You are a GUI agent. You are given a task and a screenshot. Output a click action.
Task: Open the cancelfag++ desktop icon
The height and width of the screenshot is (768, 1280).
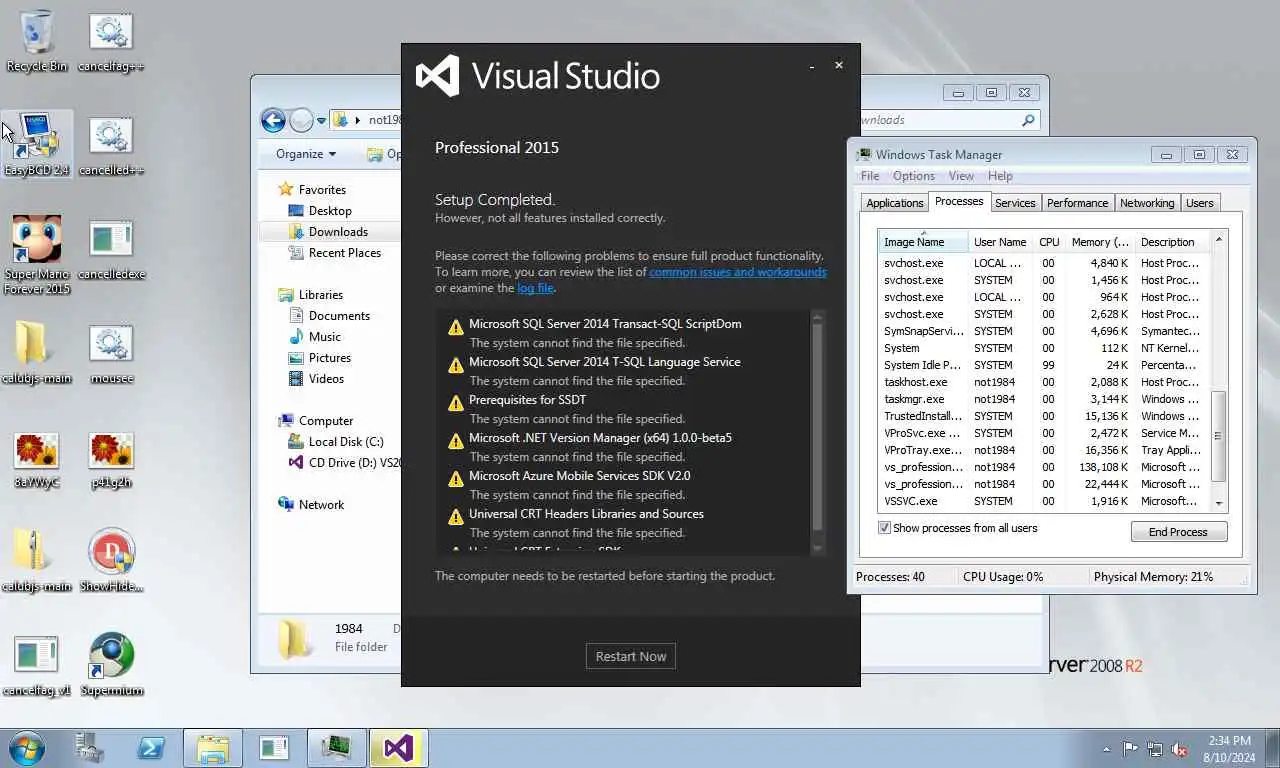(x=111, y=40)
